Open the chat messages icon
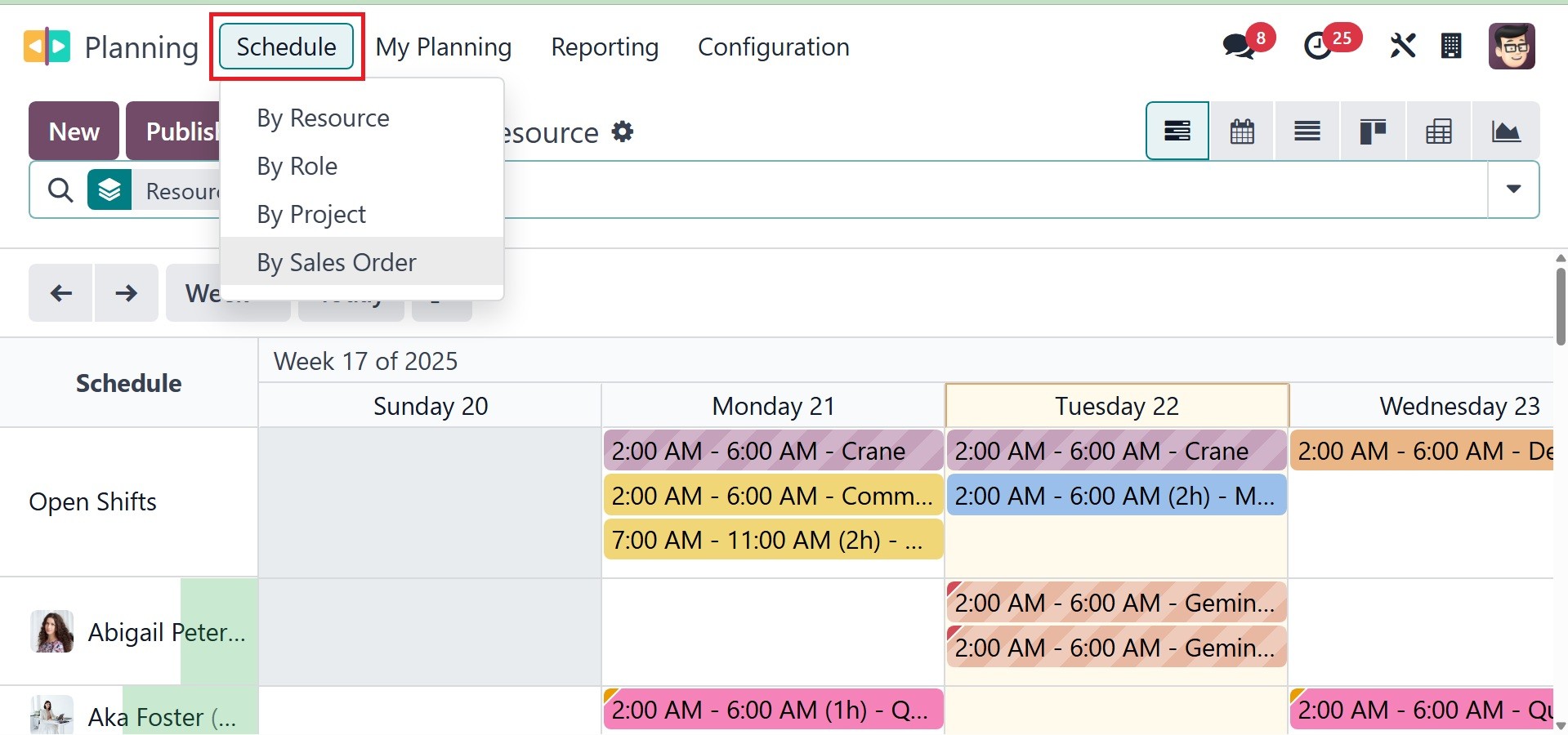The image size is (1568, 735). (x=1240, y=47)
